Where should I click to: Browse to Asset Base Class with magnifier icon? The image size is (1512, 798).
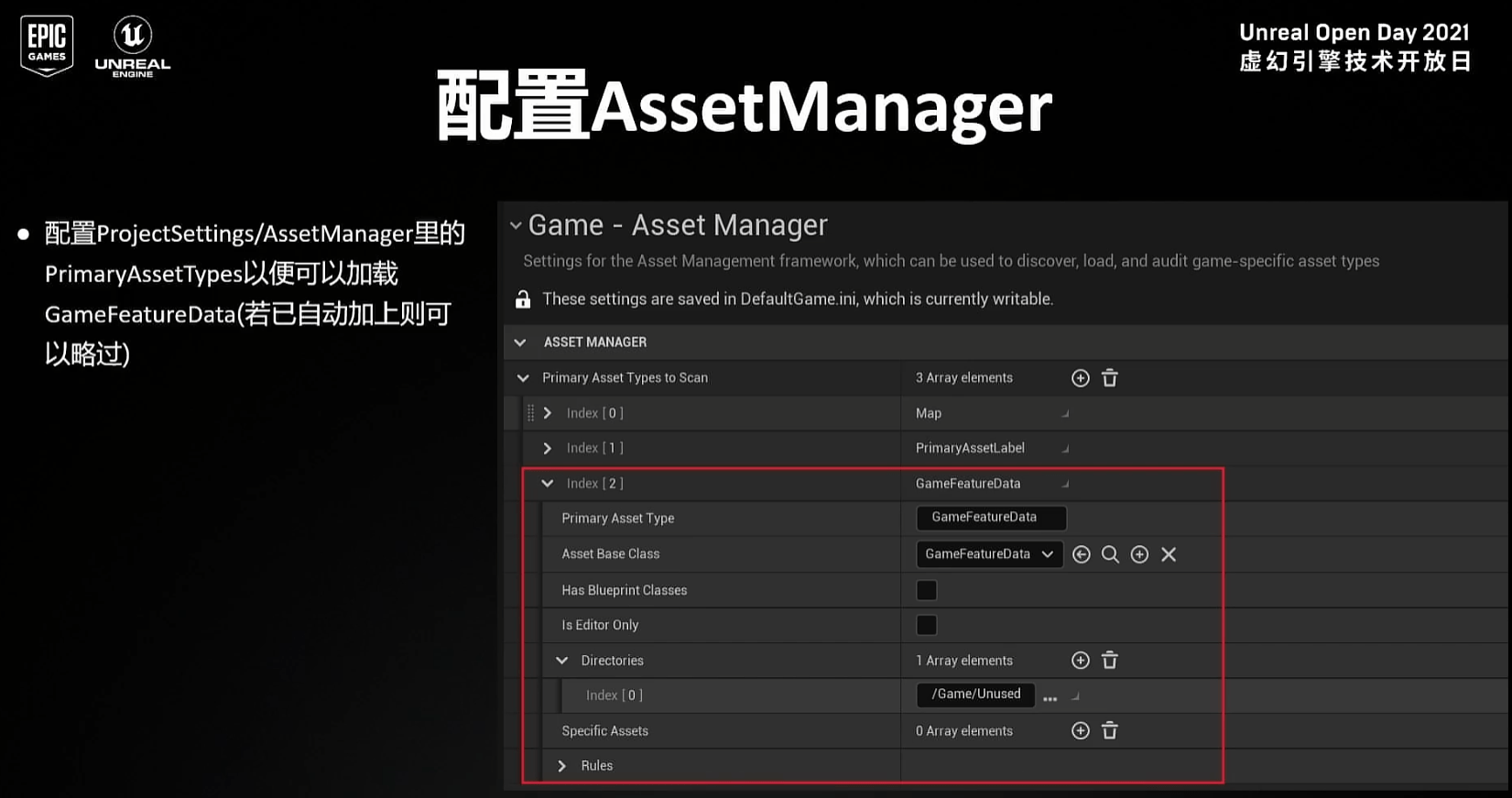(x=1110, y=554)
